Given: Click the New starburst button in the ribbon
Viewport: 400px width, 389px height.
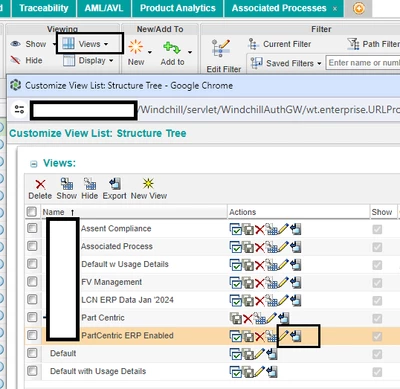Looking at the screenshot, I should 136,52.
